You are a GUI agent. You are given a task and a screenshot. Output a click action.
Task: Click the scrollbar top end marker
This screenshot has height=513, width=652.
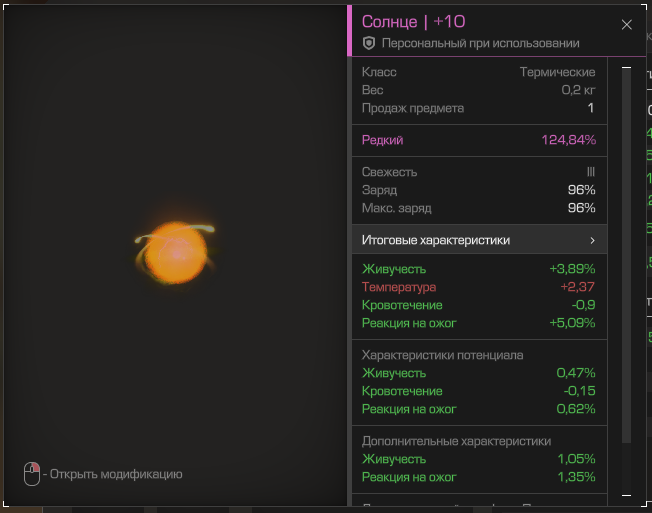(626, 67)
